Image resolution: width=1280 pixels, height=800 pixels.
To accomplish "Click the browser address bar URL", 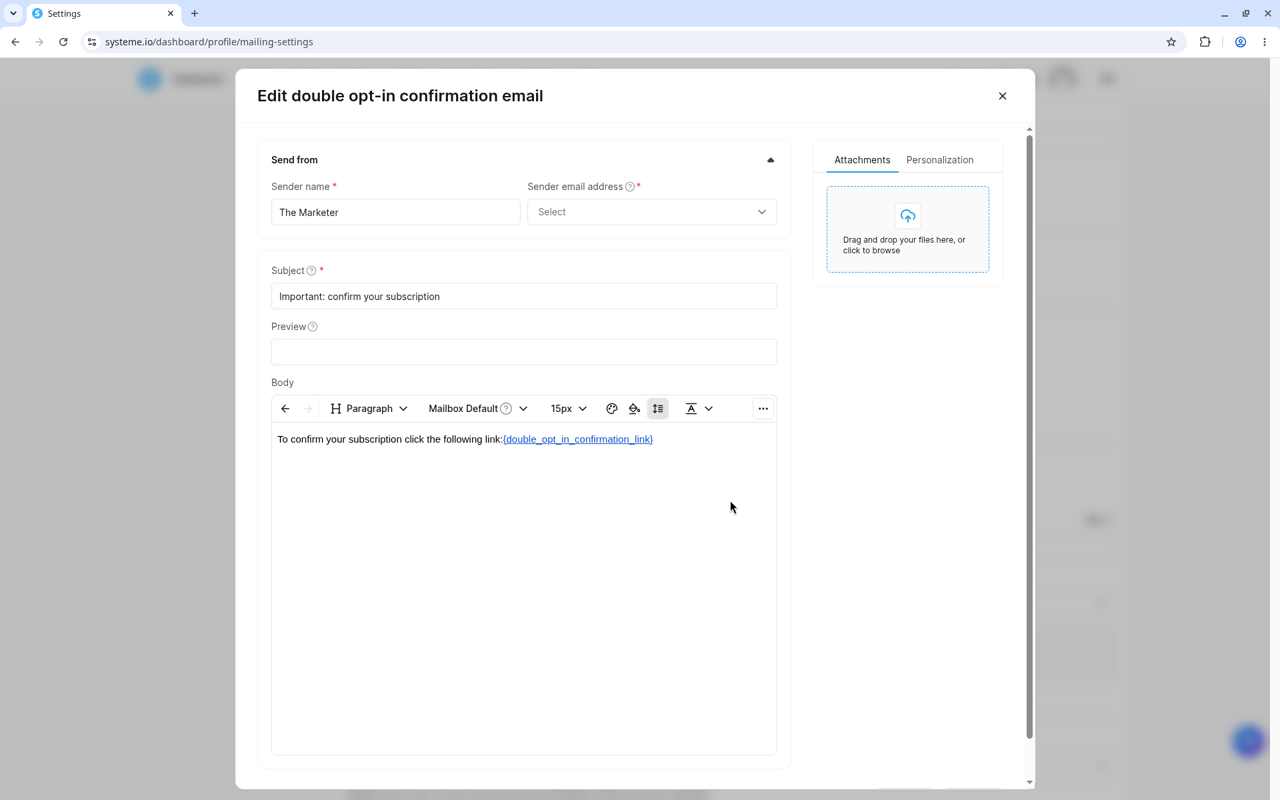I will [x=209, y=42].
